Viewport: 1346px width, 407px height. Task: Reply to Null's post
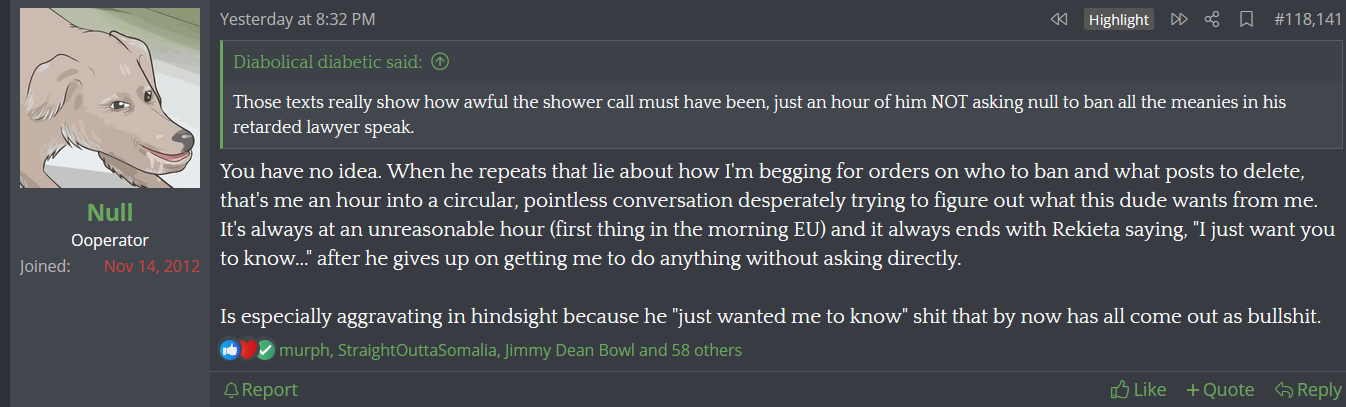click(x=1308, y=389)
